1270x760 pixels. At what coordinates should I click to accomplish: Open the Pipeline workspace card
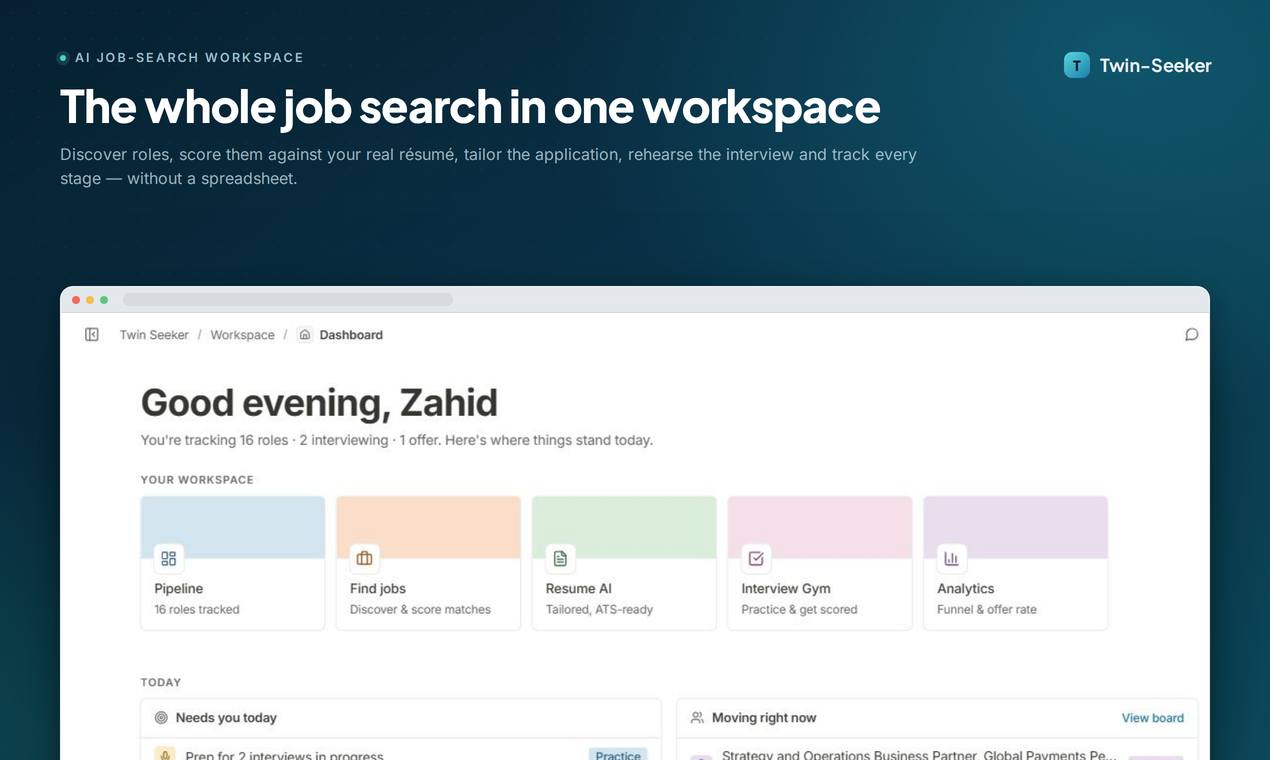coord(233,563)
